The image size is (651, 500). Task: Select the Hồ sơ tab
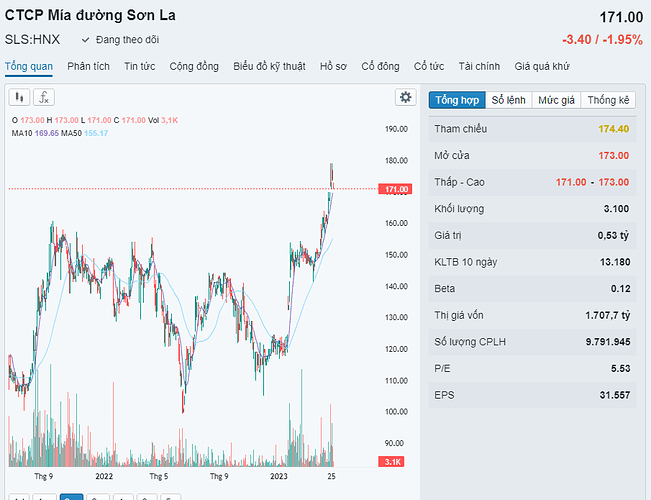pyautogui.click(x=333, y=66)
